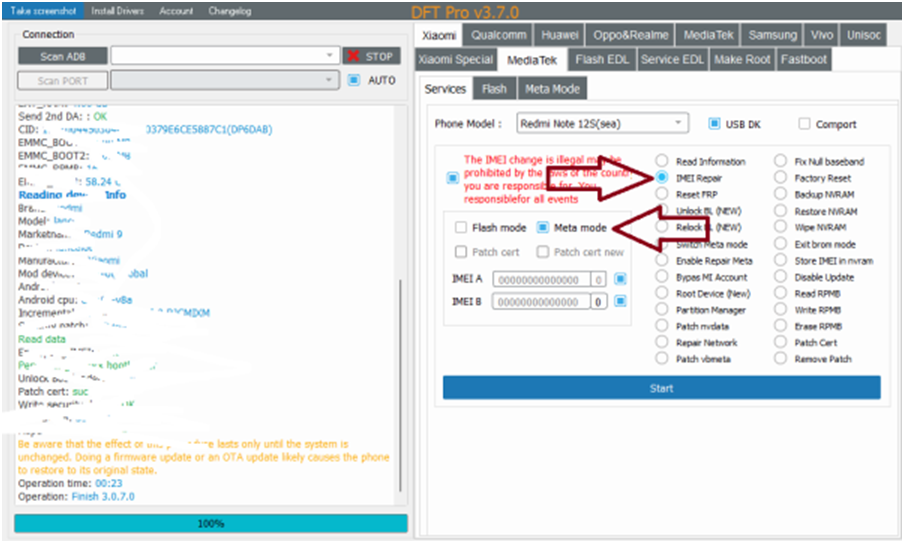Image resolution: width=904 pixels, height=543 pixels.
Task: Toggle the IMEI warning agreement checkbox
Action: point(453,178)
